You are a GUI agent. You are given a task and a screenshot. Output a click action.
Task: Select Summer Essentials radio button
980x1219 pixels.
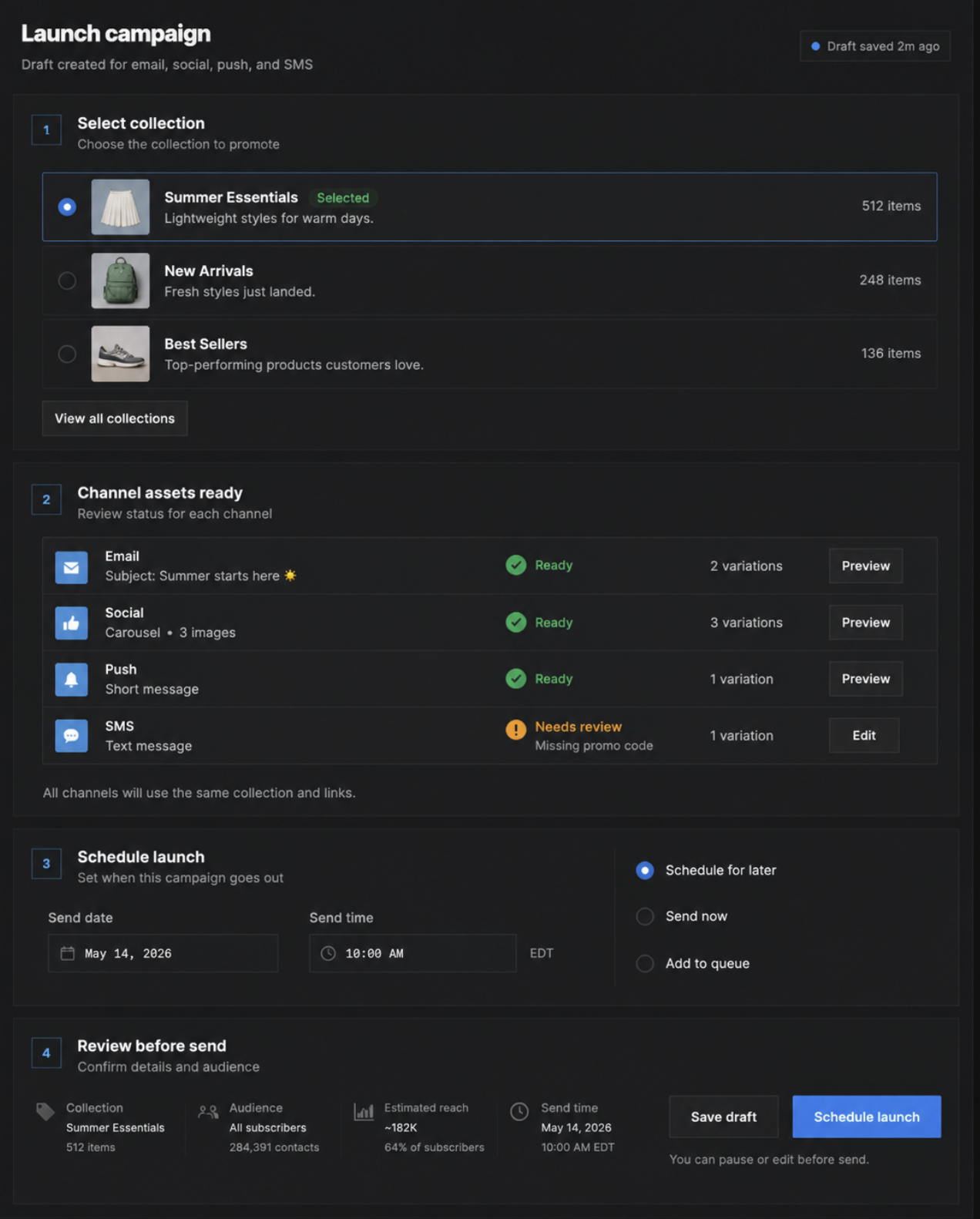pos(67,207)
